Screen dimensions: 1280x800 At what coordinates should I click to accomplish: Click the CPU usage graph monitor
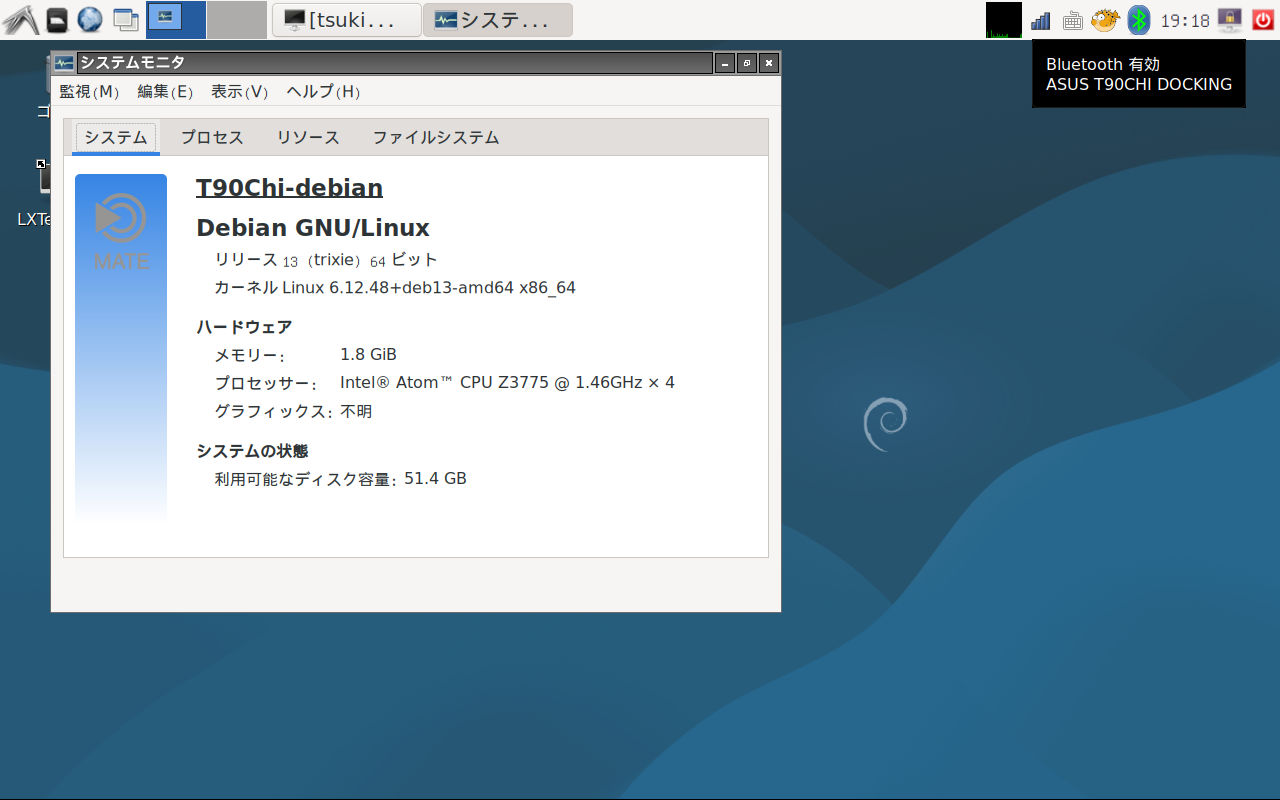1004,20
